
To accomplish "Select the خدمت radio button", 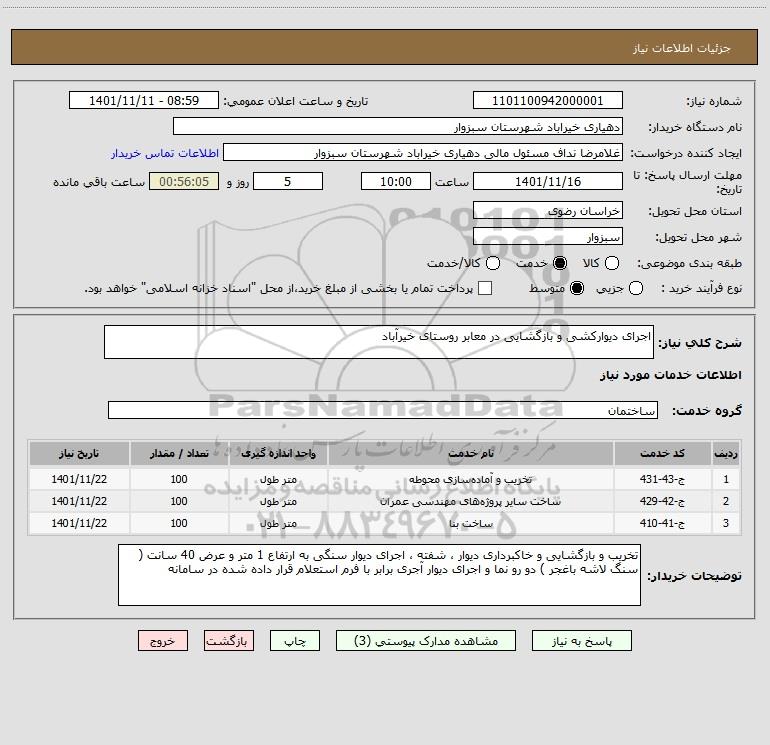I will pyautogui.click(x=560, y=264).
